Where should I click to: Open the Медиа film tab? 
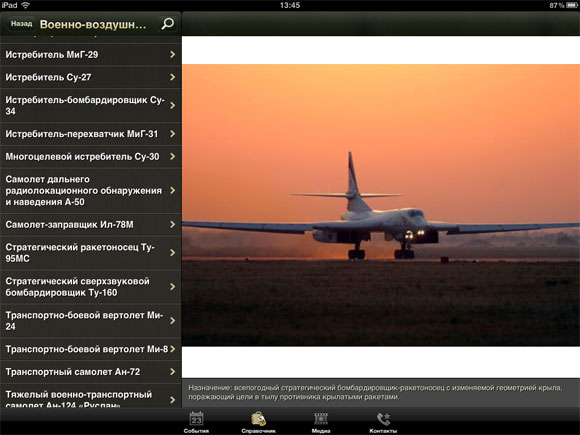click(321, 422)
